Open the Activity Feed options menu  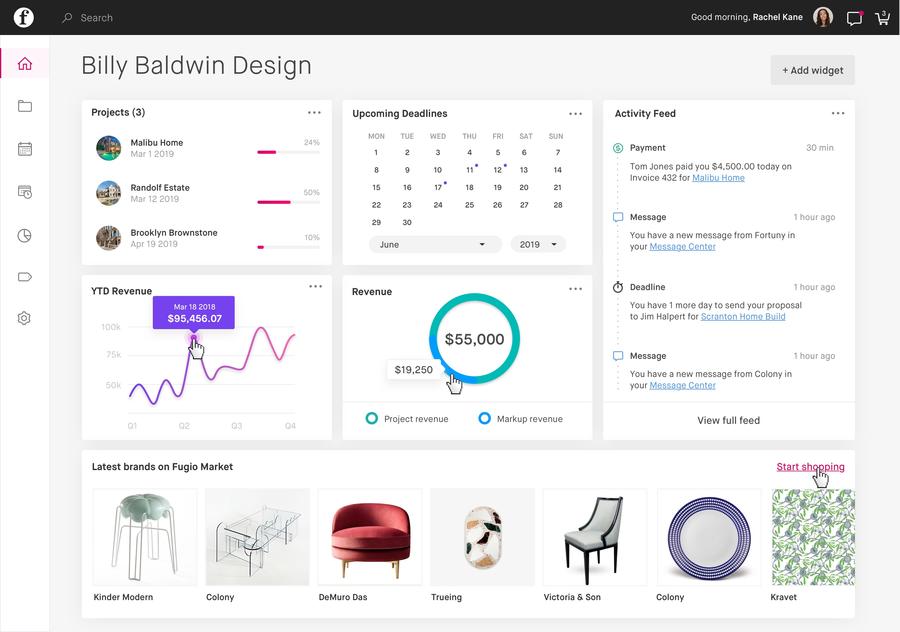[837, 114]
